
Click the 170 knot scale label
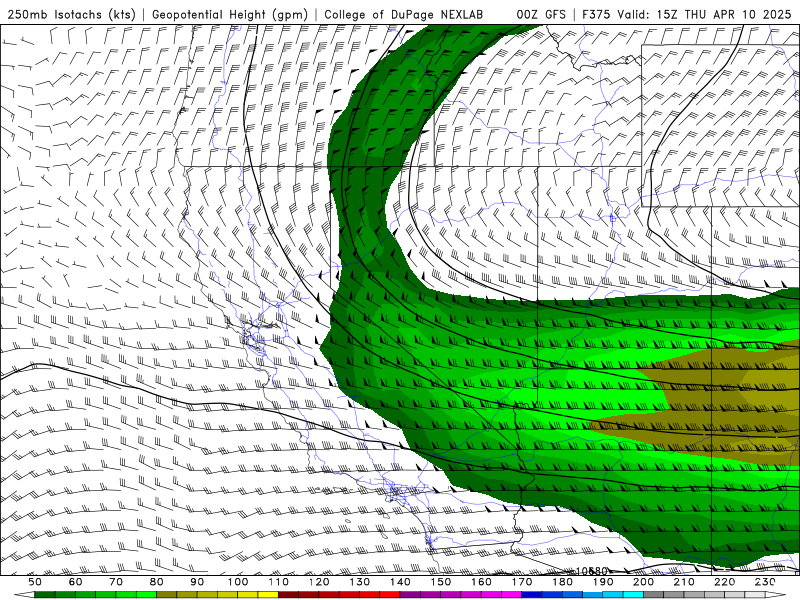(x=522, y=582)
